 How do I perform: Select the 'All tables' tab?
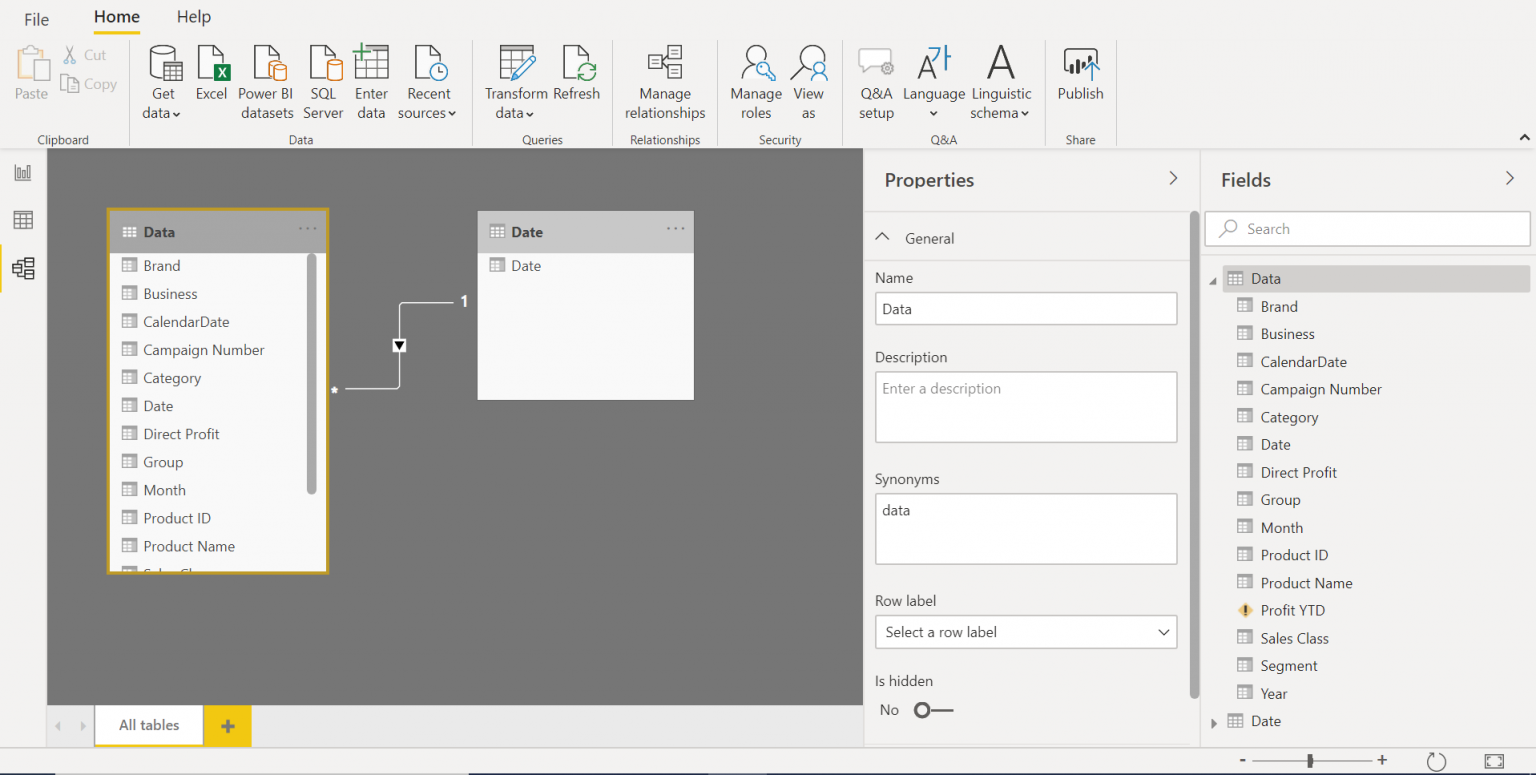(148, 725)
